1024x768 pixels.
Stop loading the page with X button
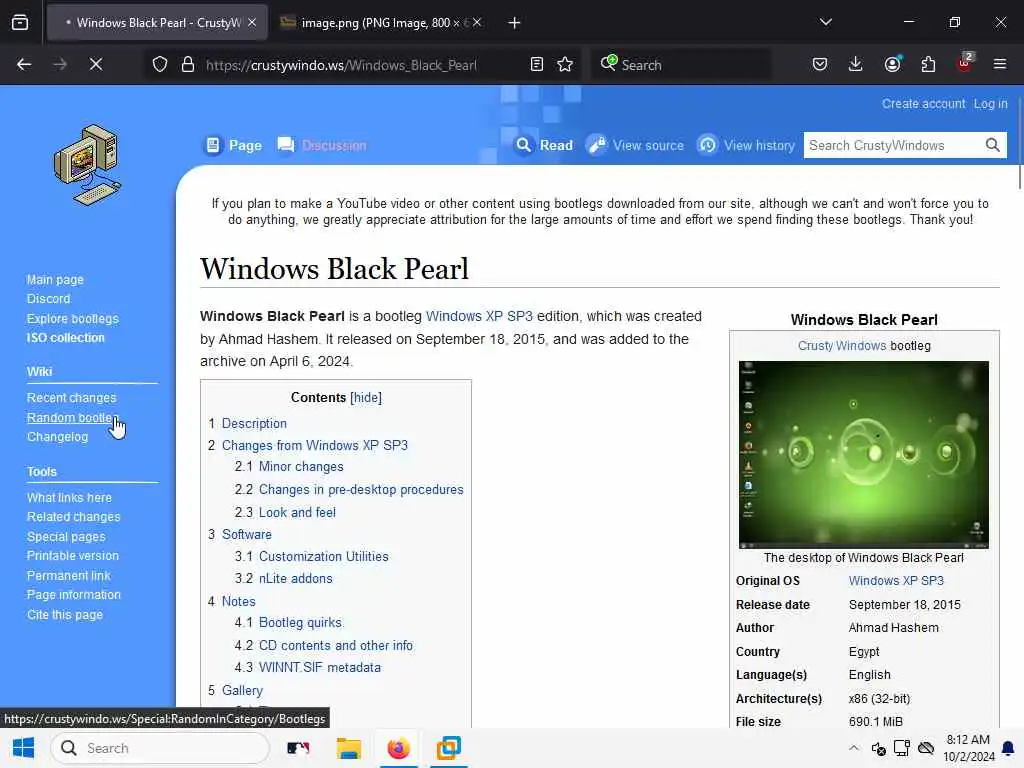(96, 64)
